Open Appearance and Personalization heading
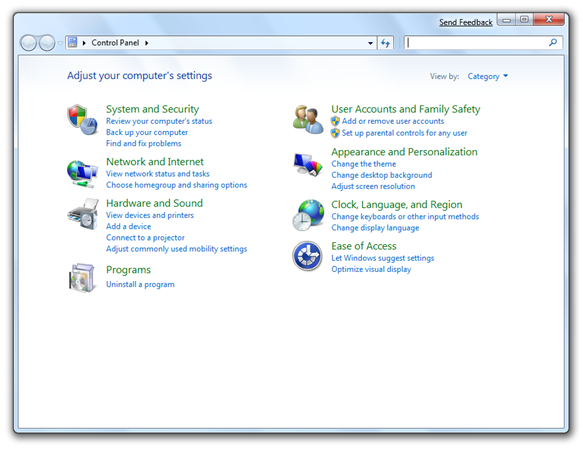Viewport: 583px width, 449px height. pyautogui.click(x=404, y=152)
